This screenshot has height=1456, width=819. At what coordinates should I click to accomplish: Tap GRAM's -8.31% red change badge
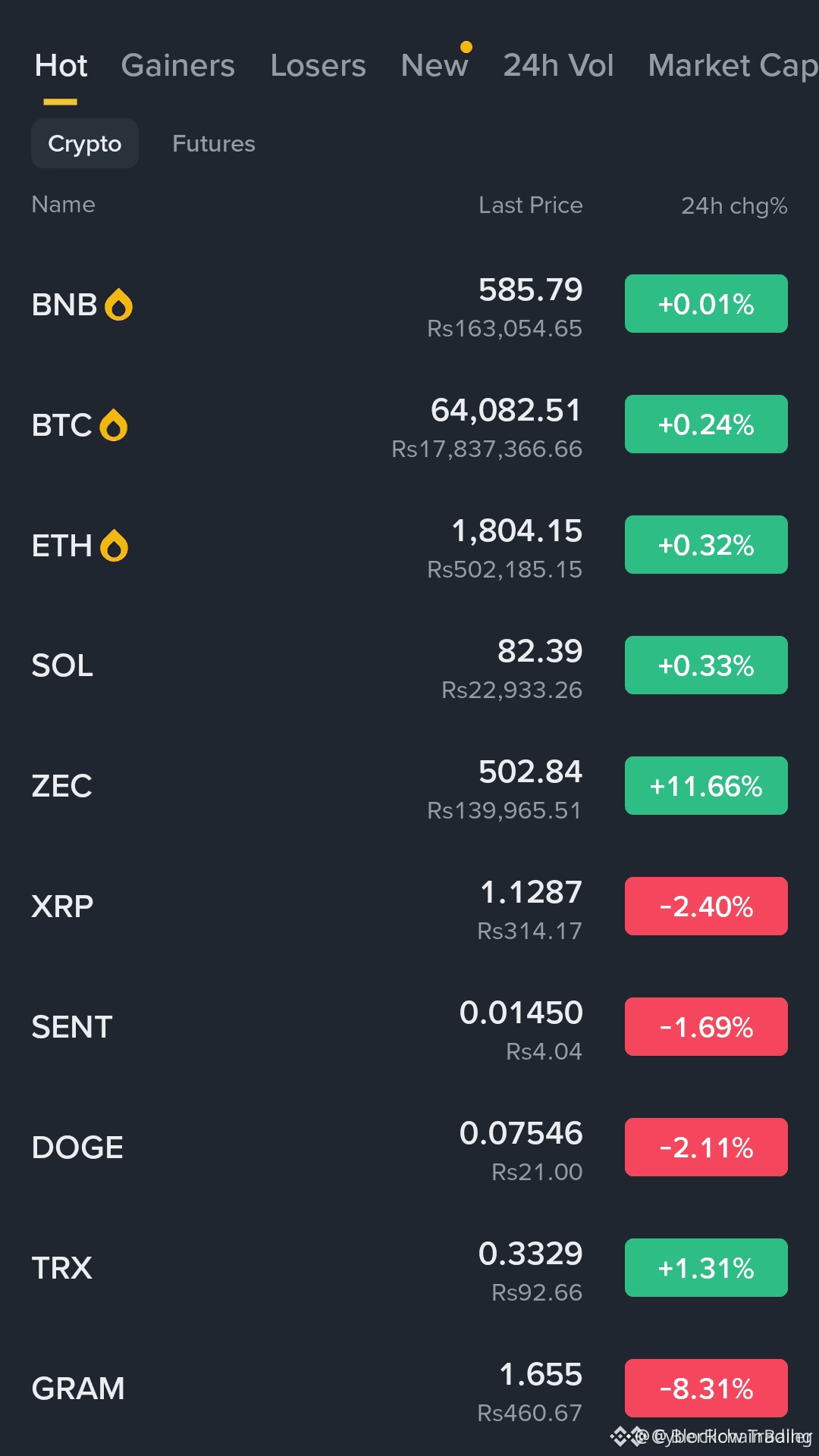point(706,1389)
